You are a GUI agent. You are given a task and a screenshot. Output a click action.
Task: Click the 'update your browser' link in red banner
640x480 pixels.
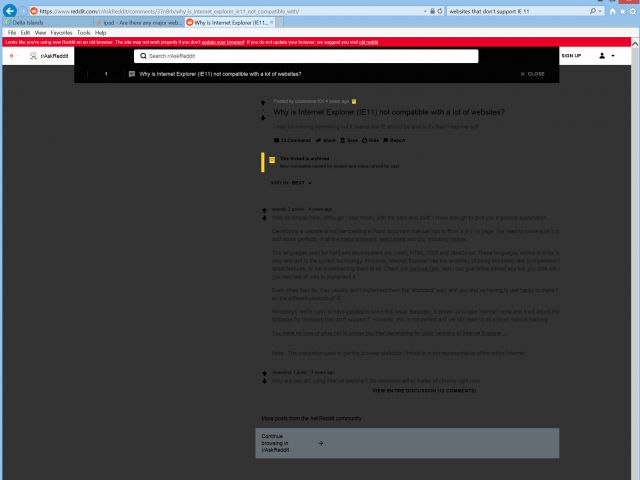pos(223,42)
